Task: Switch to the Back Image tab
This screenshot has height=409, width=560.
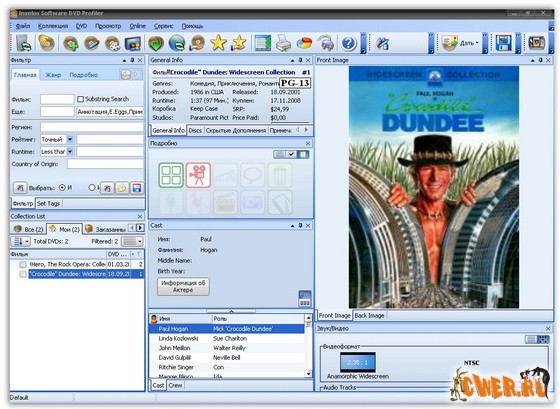Action: 369,316
